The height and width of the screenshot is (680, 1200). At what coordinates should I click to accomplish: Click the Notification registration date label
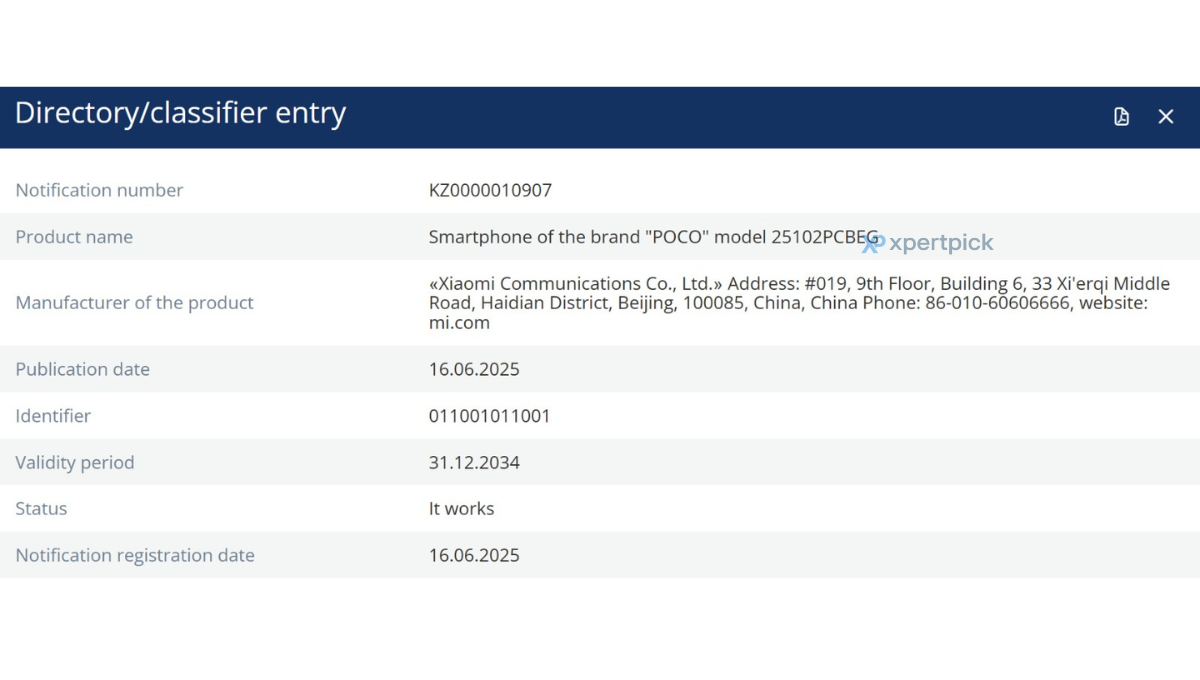(135, 556)
